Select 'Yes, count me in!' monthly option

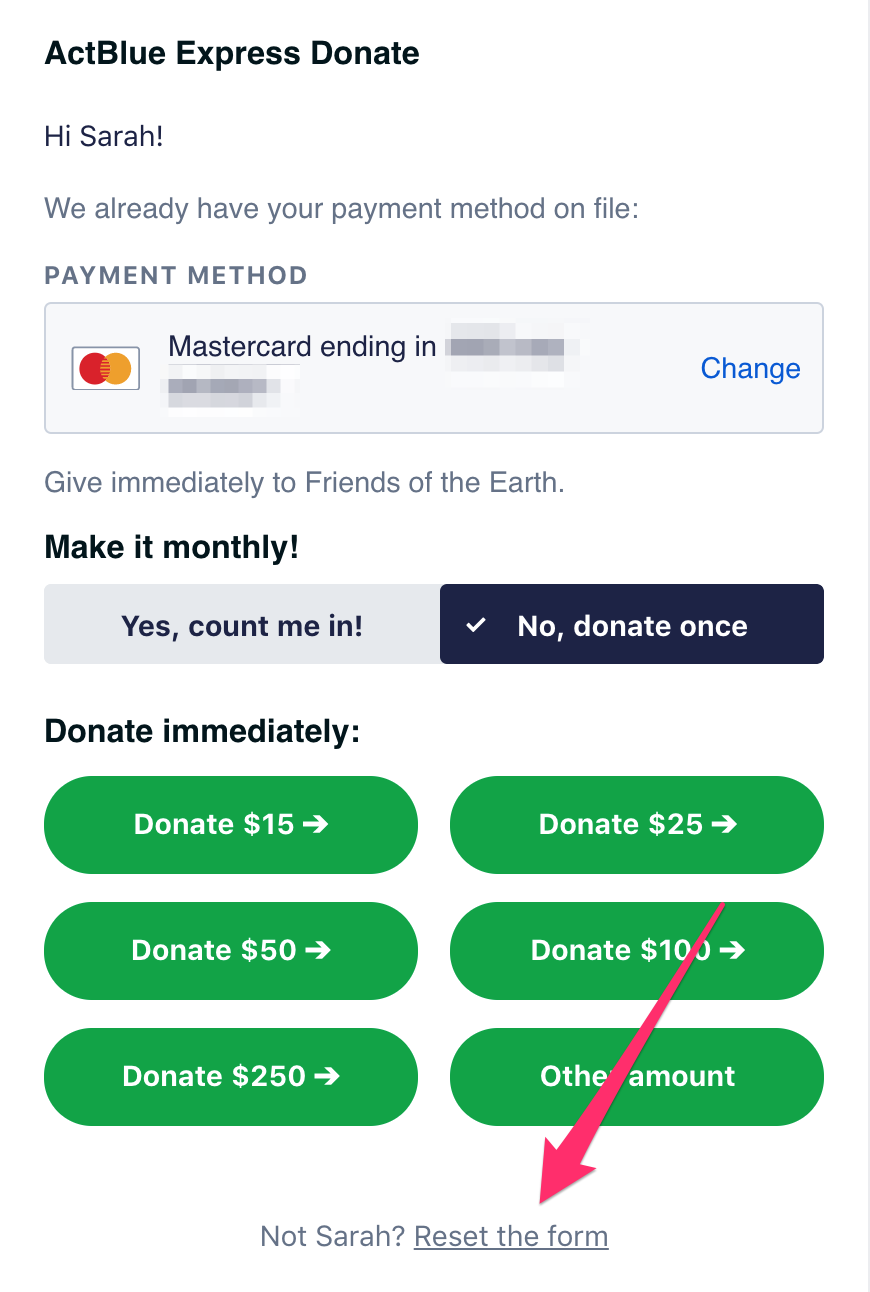point(242,625)
